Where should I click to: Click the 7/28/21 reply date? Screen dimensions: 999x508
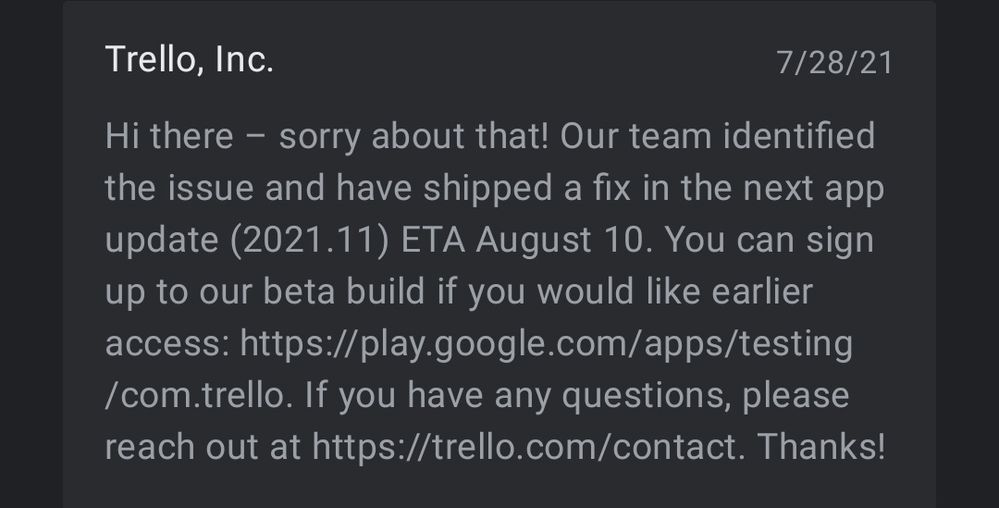pyautogui.click(x=834, y=63)
